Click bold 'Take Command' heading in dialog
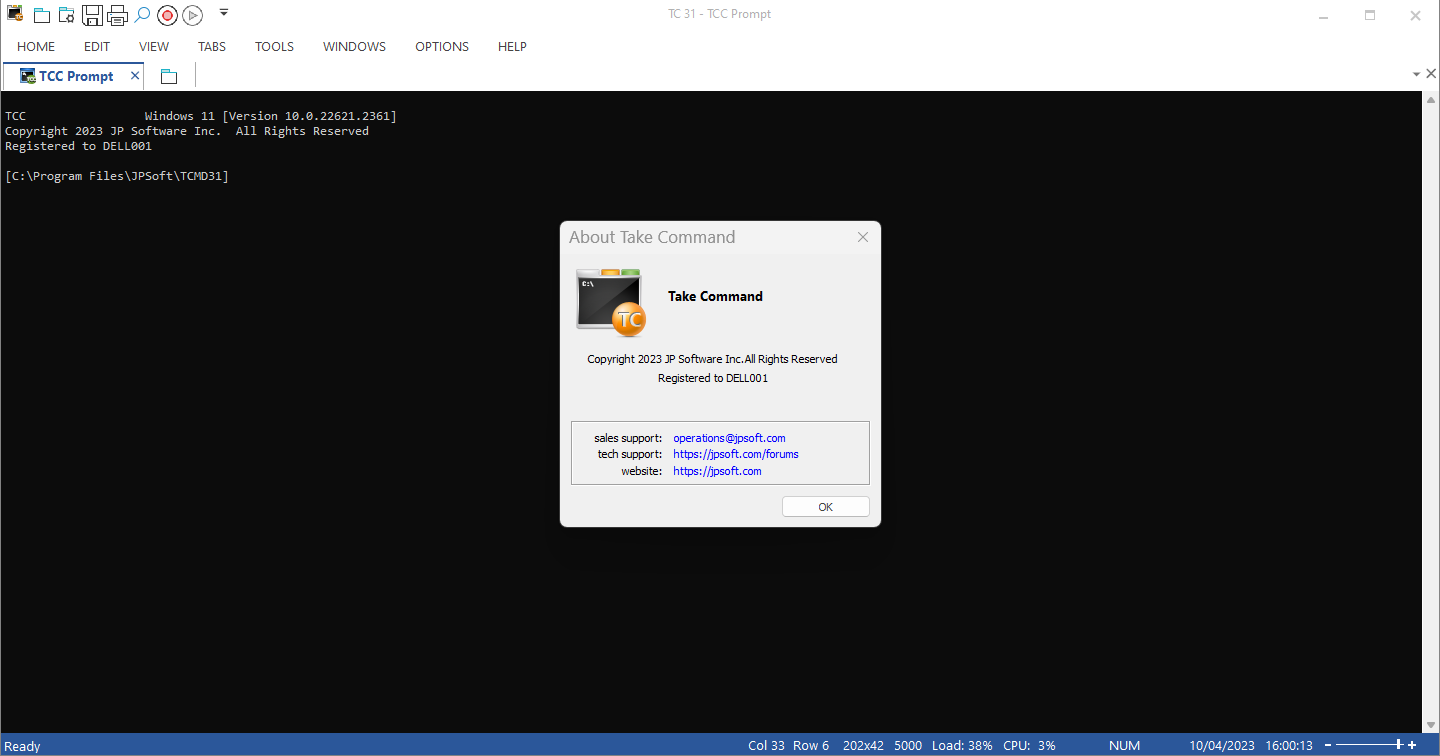Screen dimensions: 1440x756 tap(715, 296)
